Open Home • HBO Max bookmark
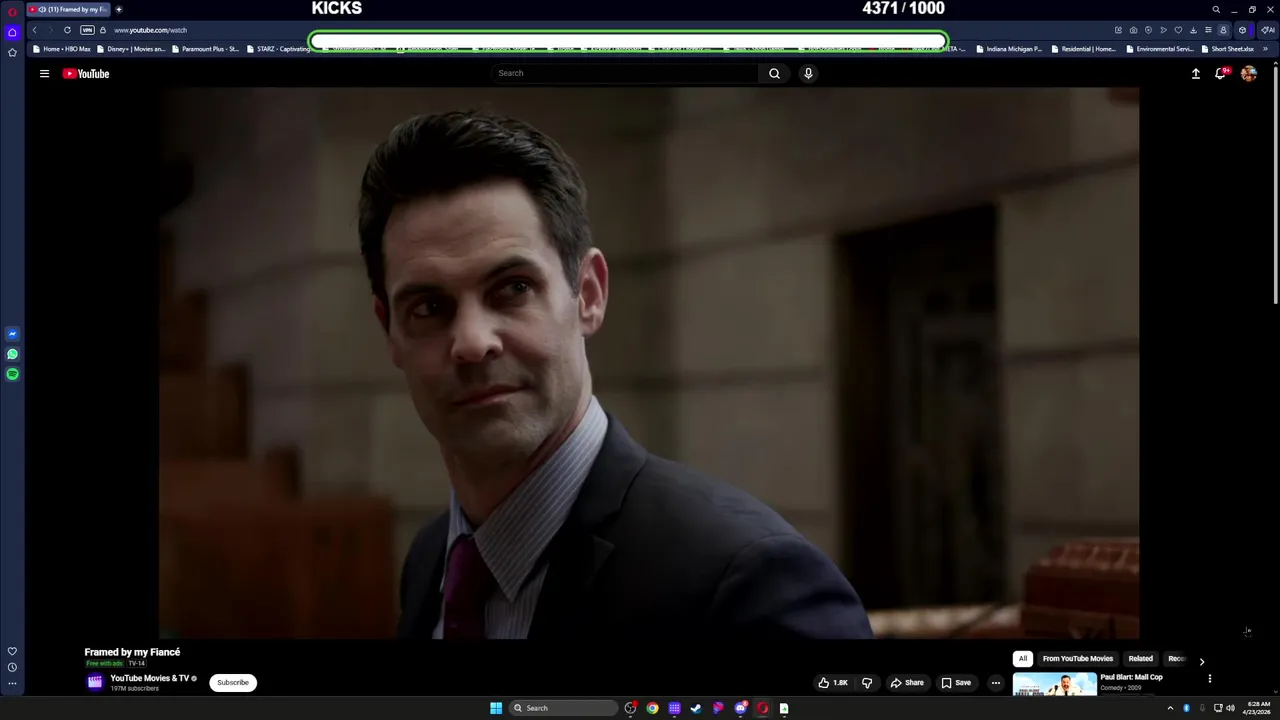 click(x=61, y=49)
